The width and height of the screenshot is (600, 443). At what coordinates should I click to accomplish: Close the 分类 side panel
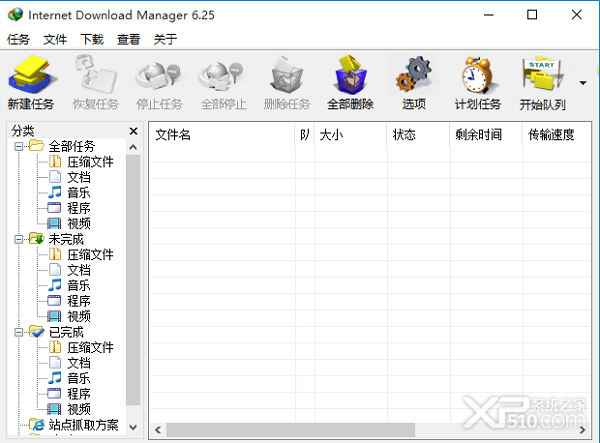click(134, 131)
